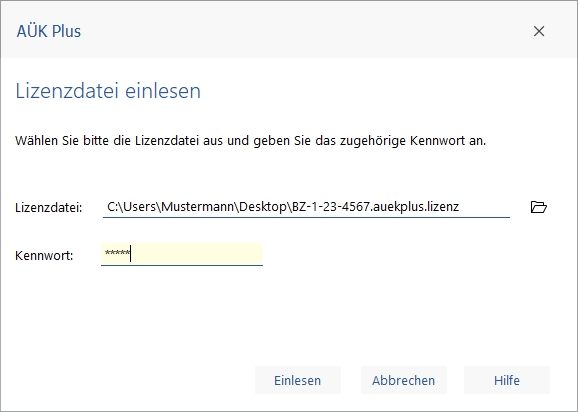The height and width of the screenshot is (412, 578).
Task: Click the "Lizenzdatei:" field label
Action: click(x=49, y=207)
